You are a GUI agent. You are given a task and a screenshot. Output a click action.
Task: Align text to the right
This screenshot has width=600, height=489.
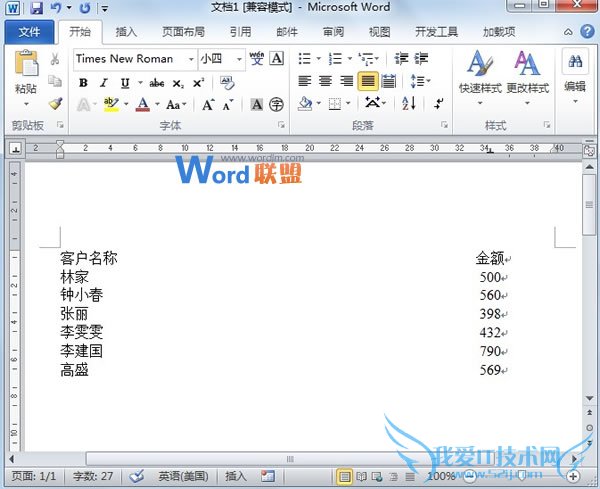346,81
